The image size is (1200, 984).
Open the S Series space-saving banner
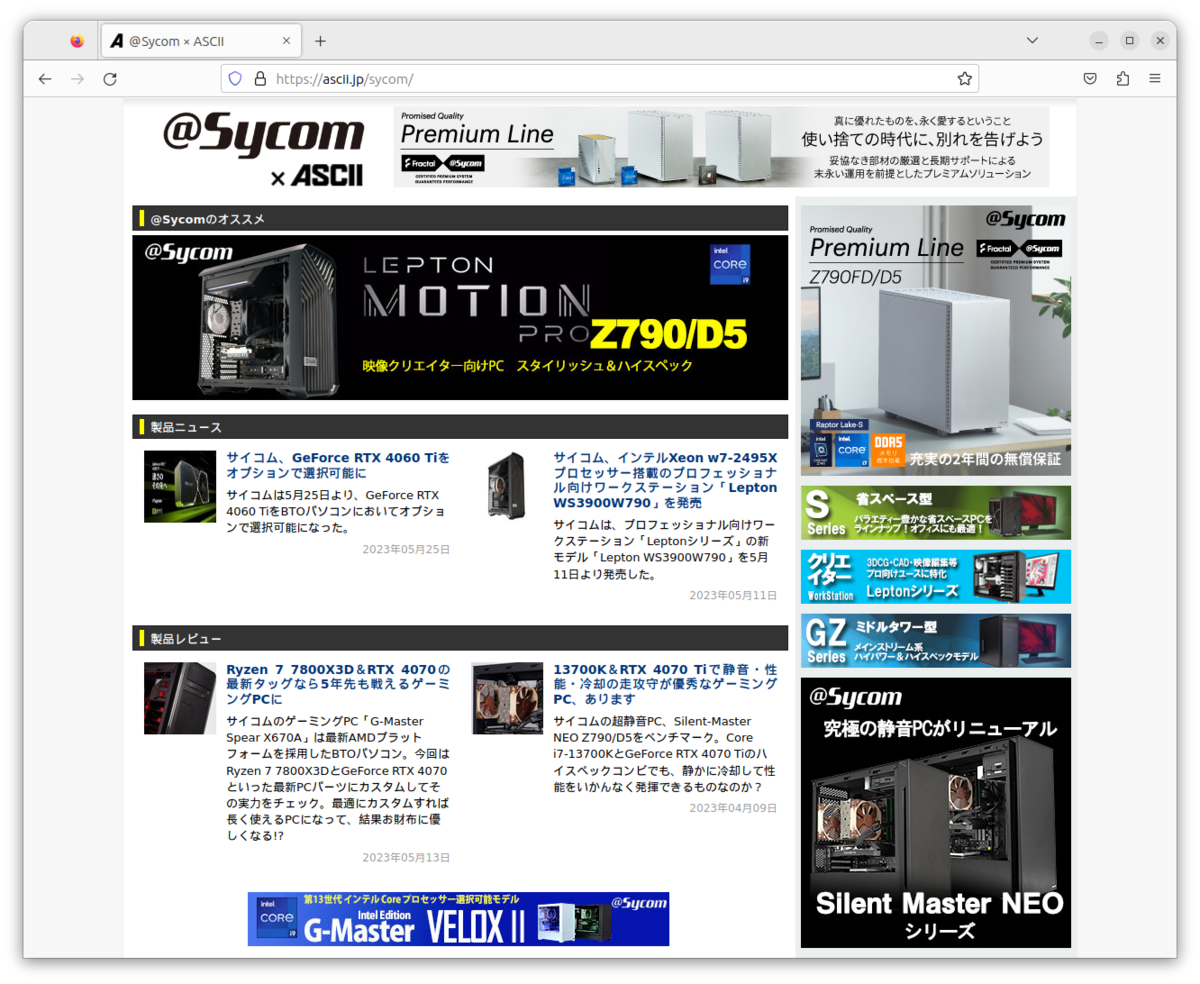[x=936, y=513]
